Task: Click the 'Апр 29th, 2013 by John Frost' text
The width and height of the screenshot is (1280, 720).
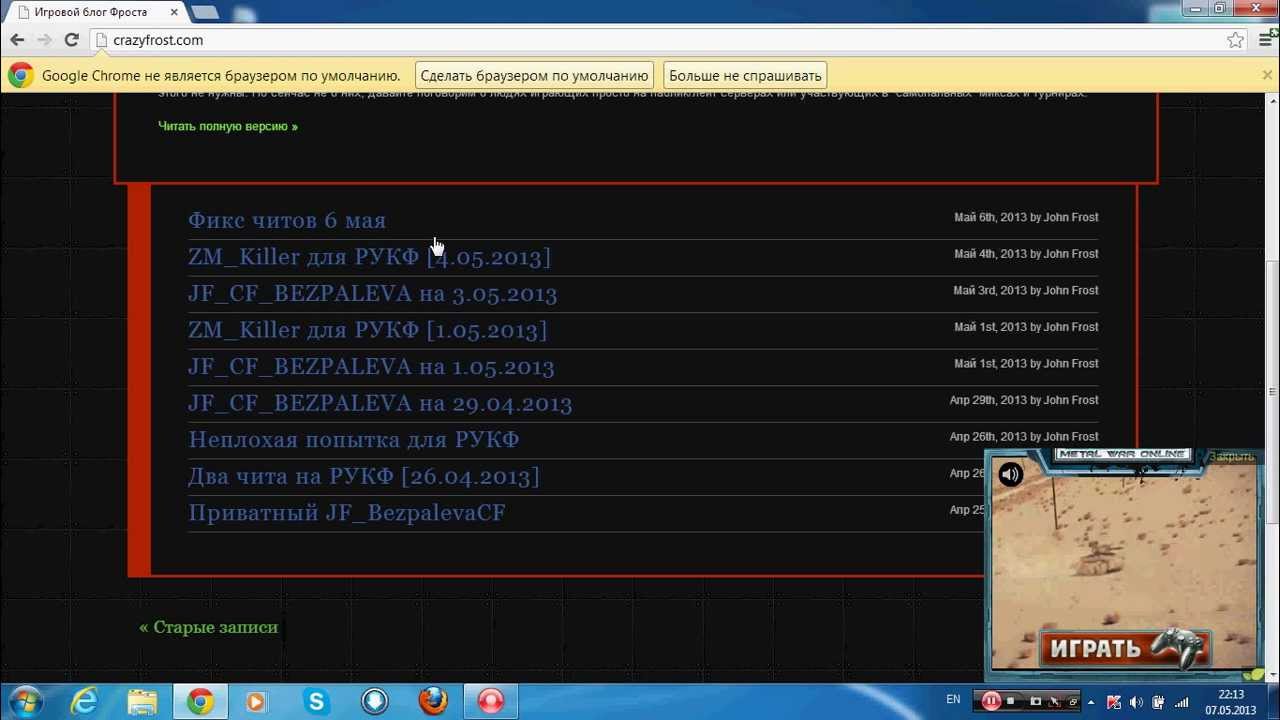Action: (1024, 400)
